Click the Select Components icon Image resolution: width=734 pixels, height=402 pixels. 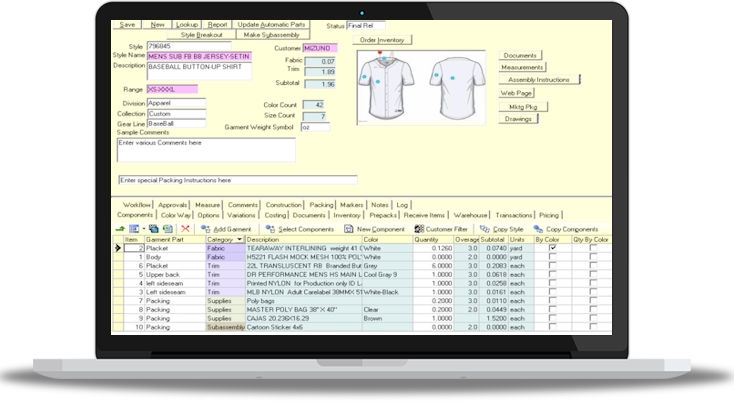click(x=270, y=229)
